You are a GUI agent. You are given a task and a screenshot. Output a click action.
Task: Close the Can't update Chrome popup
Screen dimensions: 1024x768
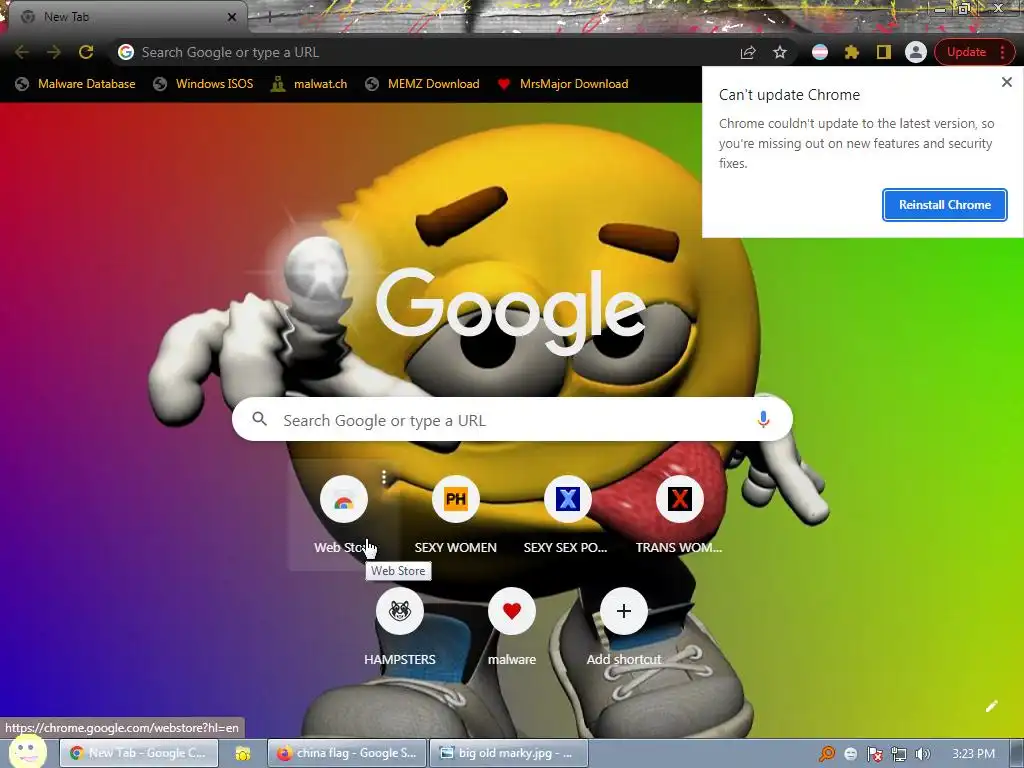[x=1006, y=82]
